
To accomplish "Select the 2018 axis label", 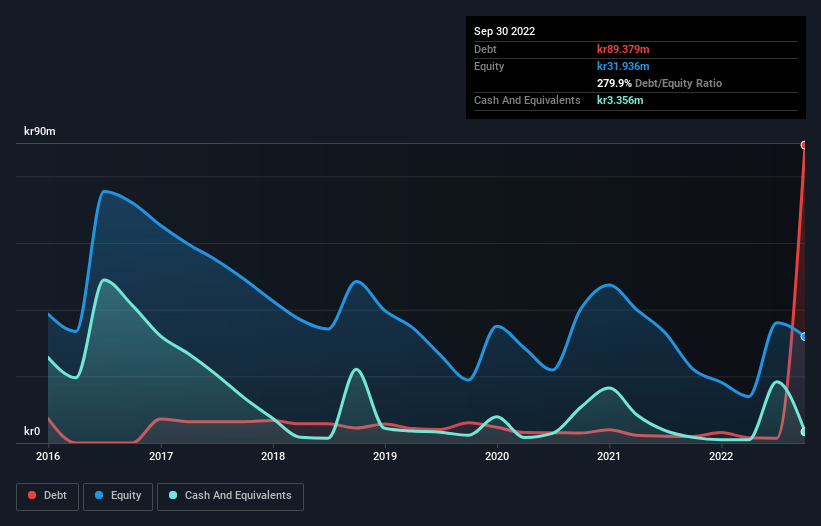I will (x=273, y=456).
